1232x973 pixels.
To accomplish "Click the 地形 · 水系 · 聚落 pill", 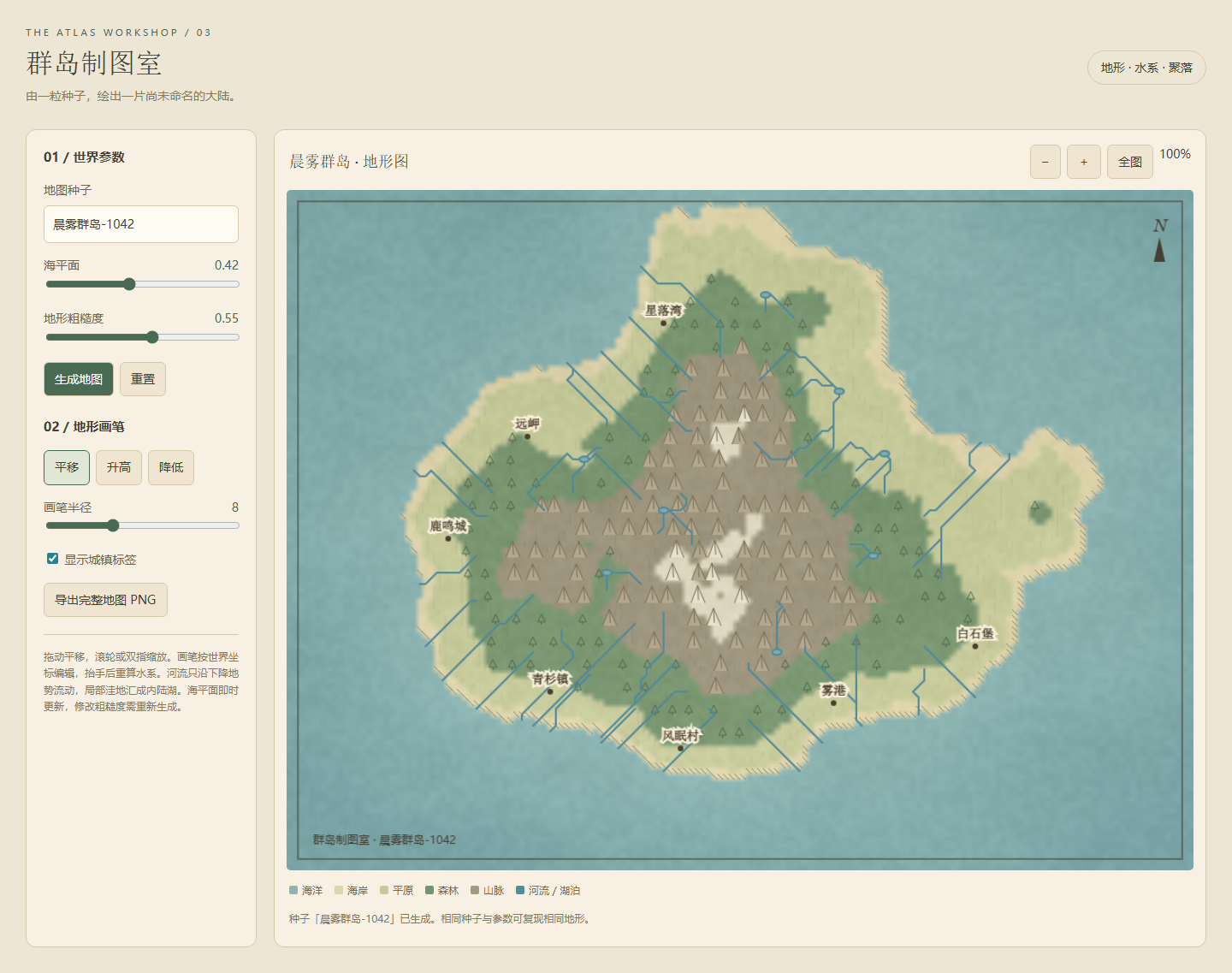I will [x=1146, y=68].
